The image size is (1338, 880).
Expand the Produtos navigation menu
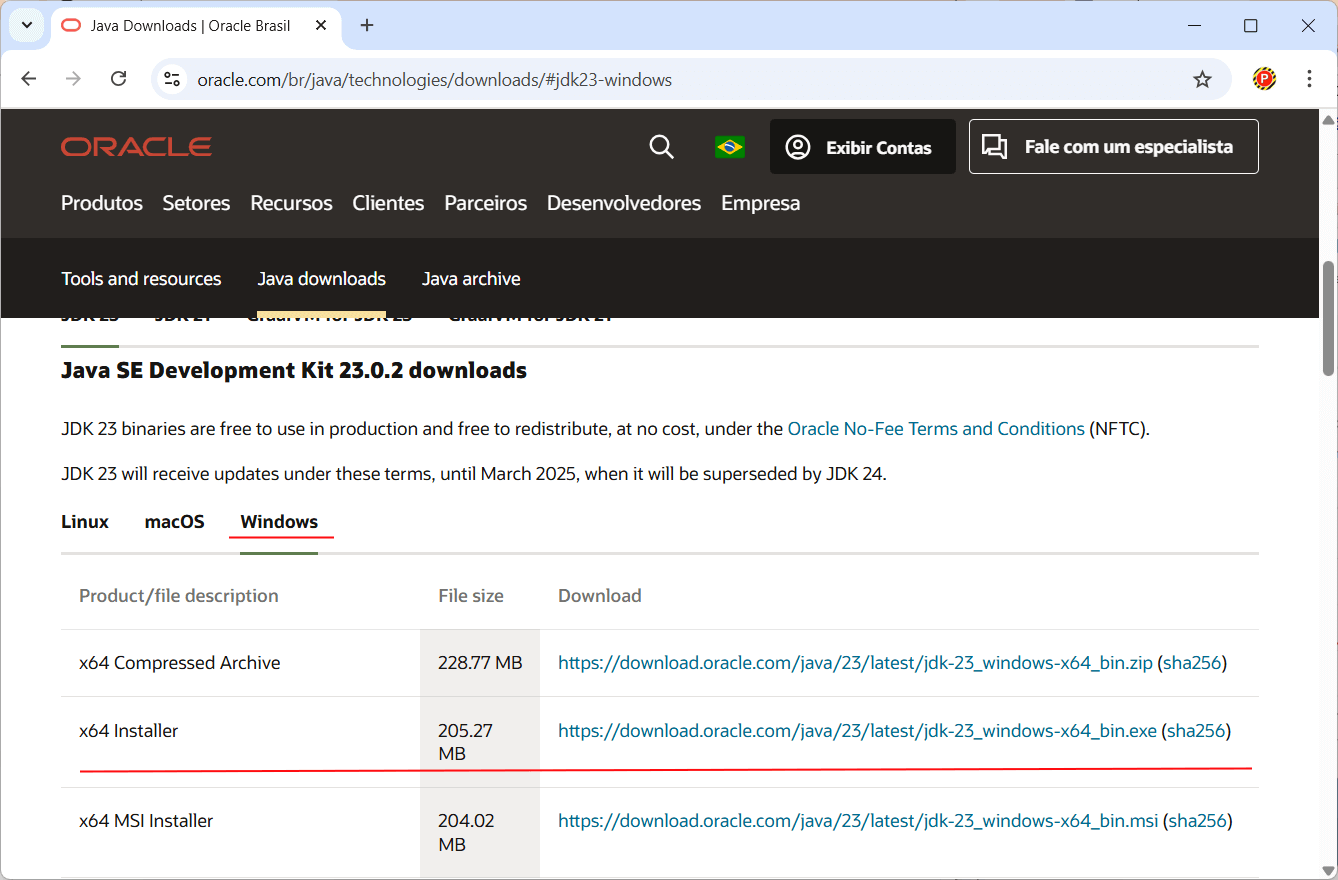(x=102, y=203)
